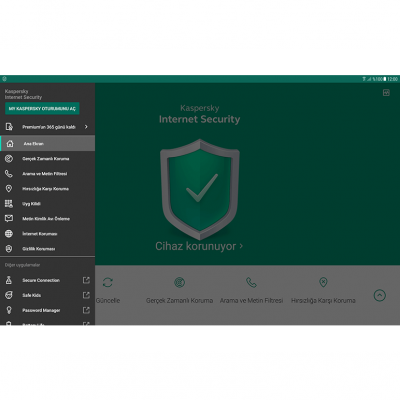This screenshot has height=400, width=400.
Task: Click the Ana Ekran home icon
Action: [10, 144]
